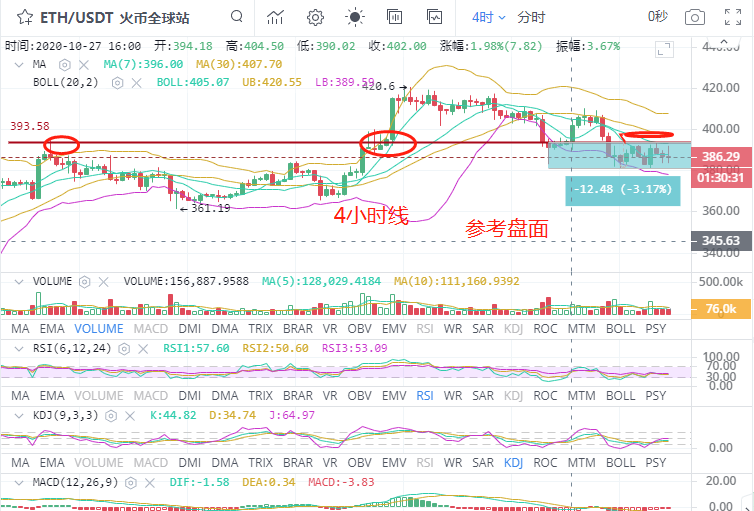The height and width of the screenshot is (511, 754).
Task: Maximize the main chart pane icon
Action: (664, 49)
